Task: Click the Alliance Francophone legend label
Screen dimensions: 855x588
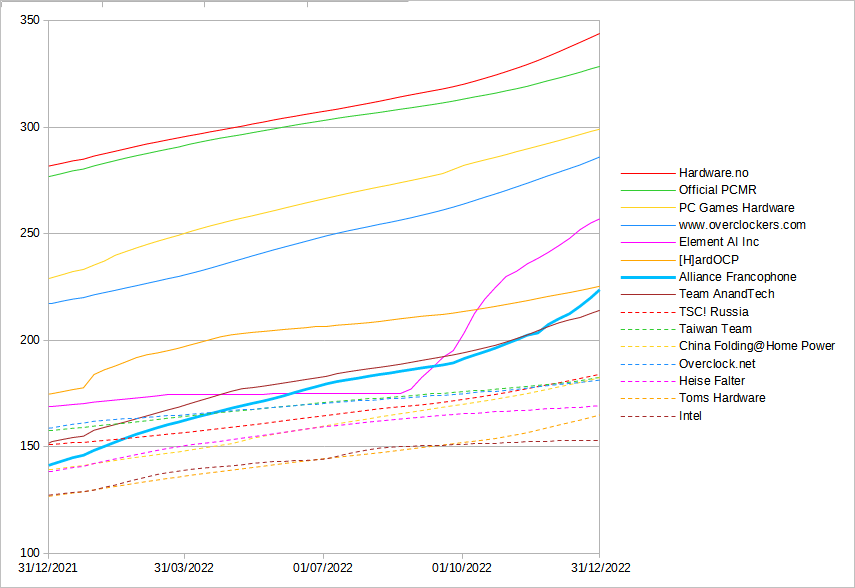Action: tap(737, 277)
